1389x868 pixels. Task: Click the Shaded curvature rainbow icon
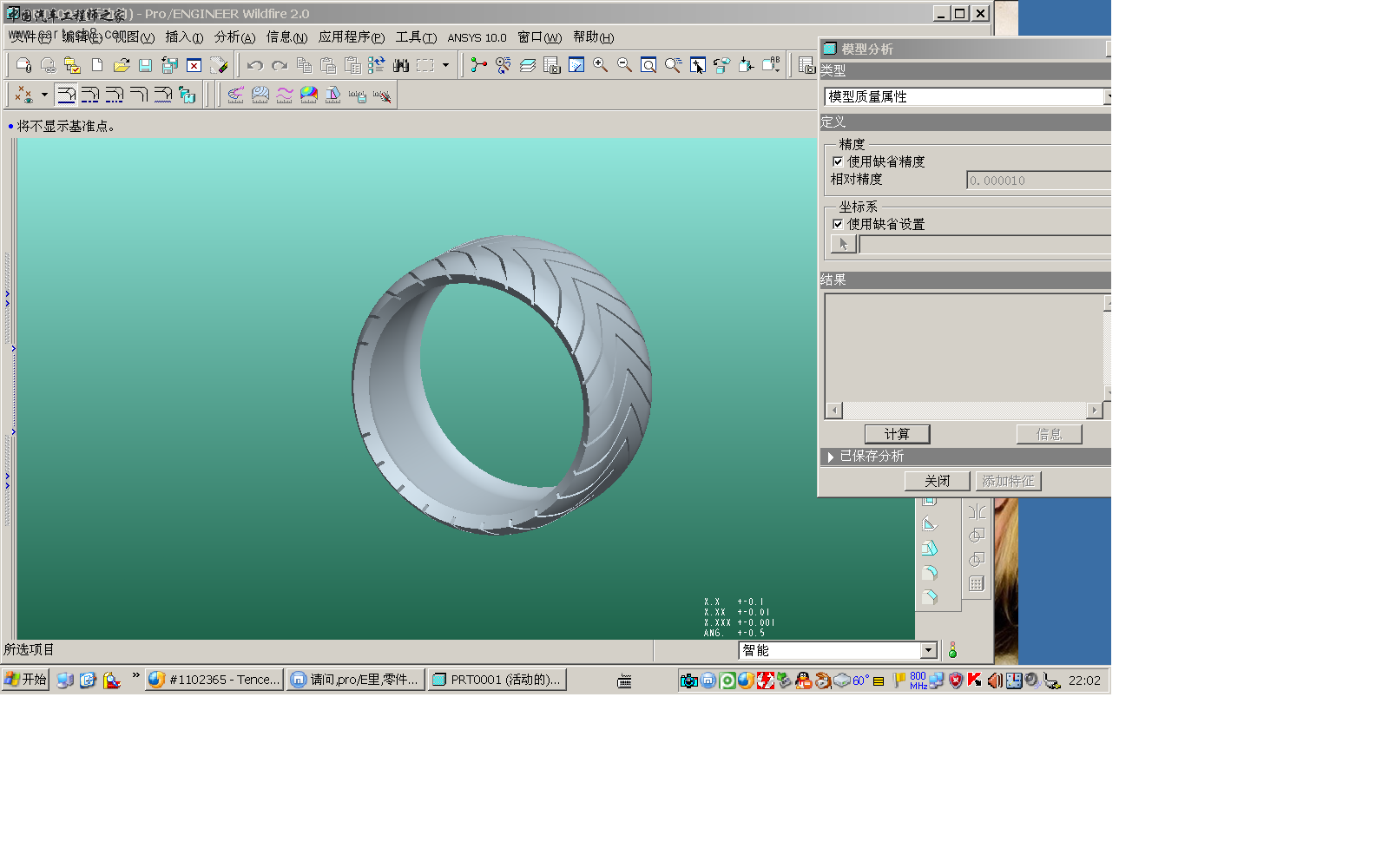[309, 95]
